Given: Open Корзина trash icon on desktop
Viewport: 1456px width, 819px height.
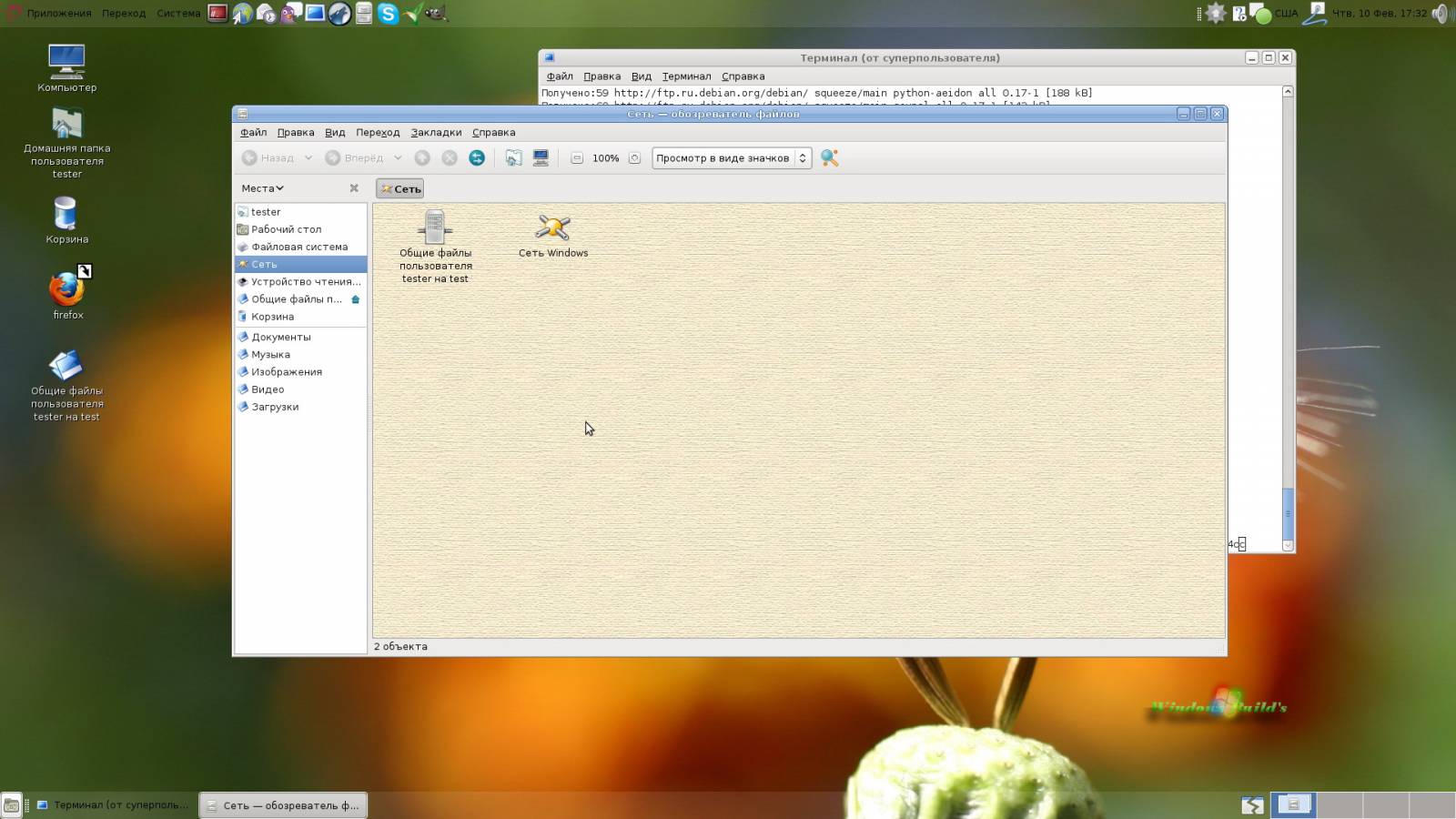Looking at the screenshot, I should [x=67, y=221].
